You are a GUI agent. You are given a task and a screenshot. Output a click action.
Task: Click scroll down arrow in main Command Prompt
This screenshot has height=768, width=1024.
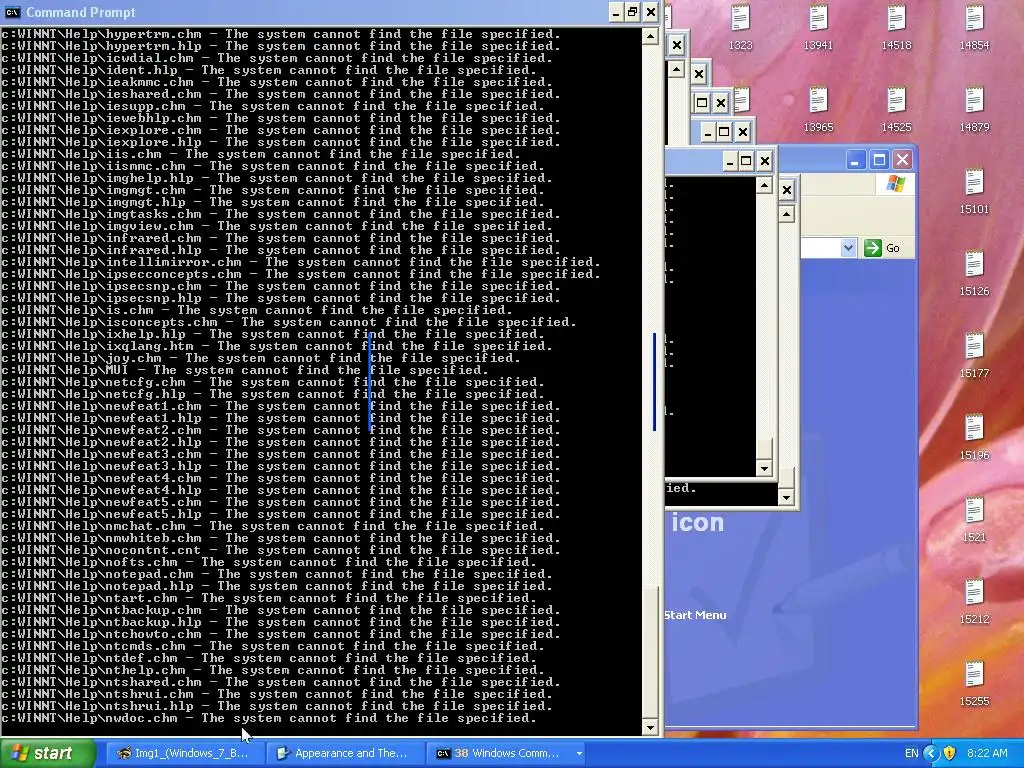point(650,727)
